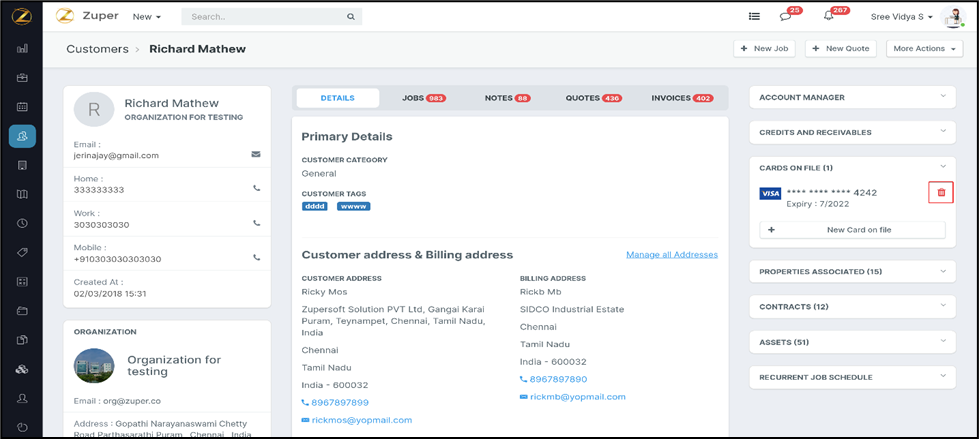Click the phone icon next to Mobile number
This screenshot has width=979, height=439.
(x=257, y=258)
